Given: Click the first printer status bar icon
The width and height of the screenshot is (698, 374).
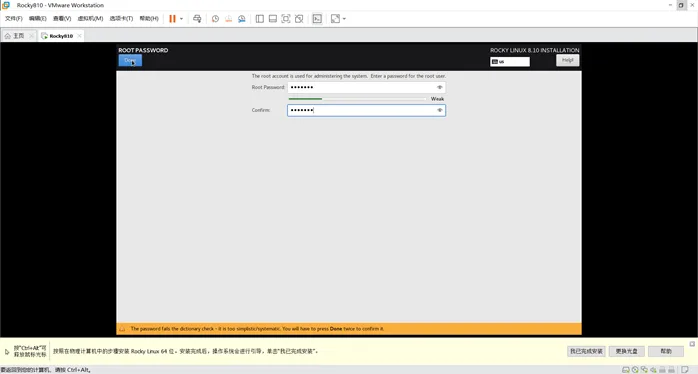Looking at the screenshot, I should coord(662,370).
